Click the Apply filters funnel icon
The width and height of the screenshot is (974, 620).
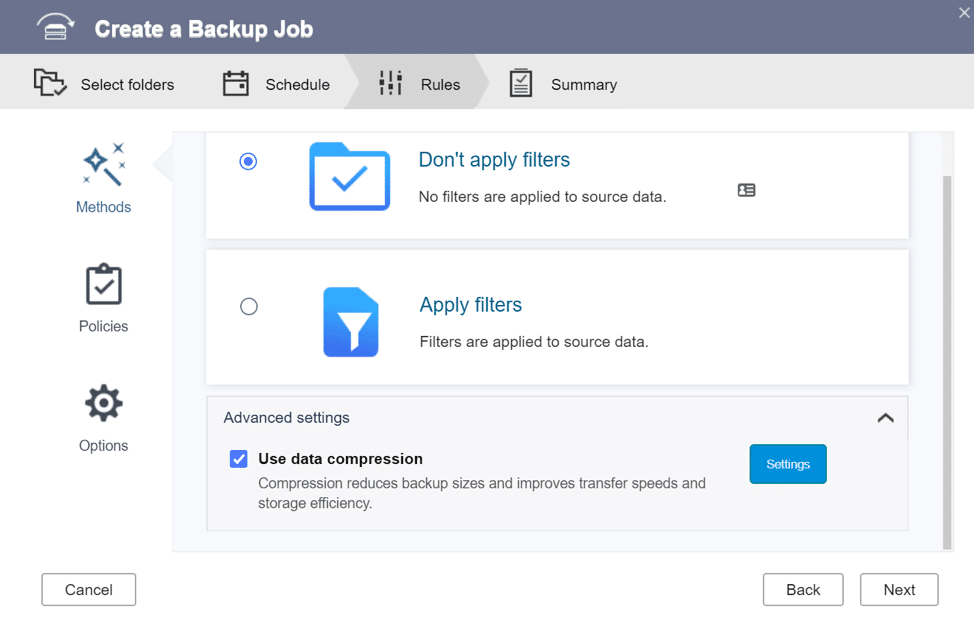point(351,322)
